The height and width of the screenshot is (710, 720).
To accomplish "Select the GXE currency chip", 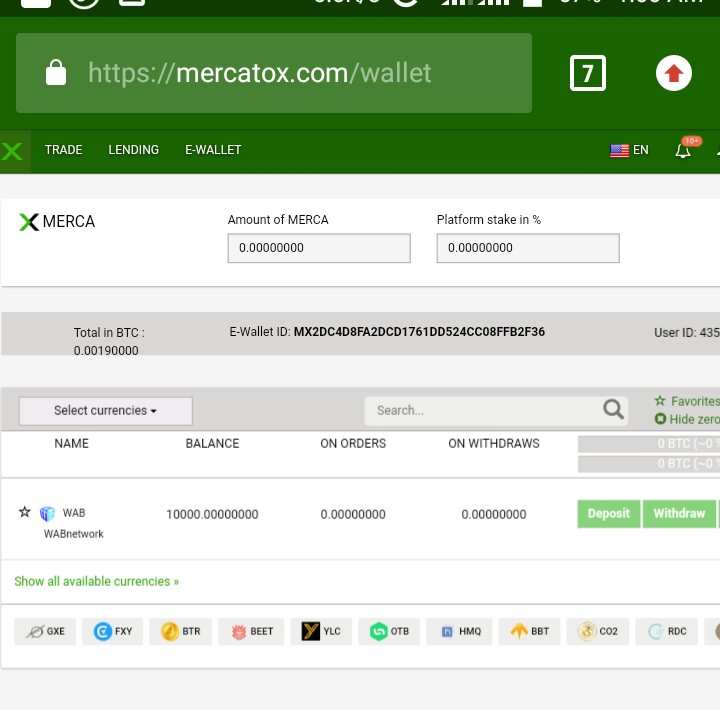I will pos(45,631).
